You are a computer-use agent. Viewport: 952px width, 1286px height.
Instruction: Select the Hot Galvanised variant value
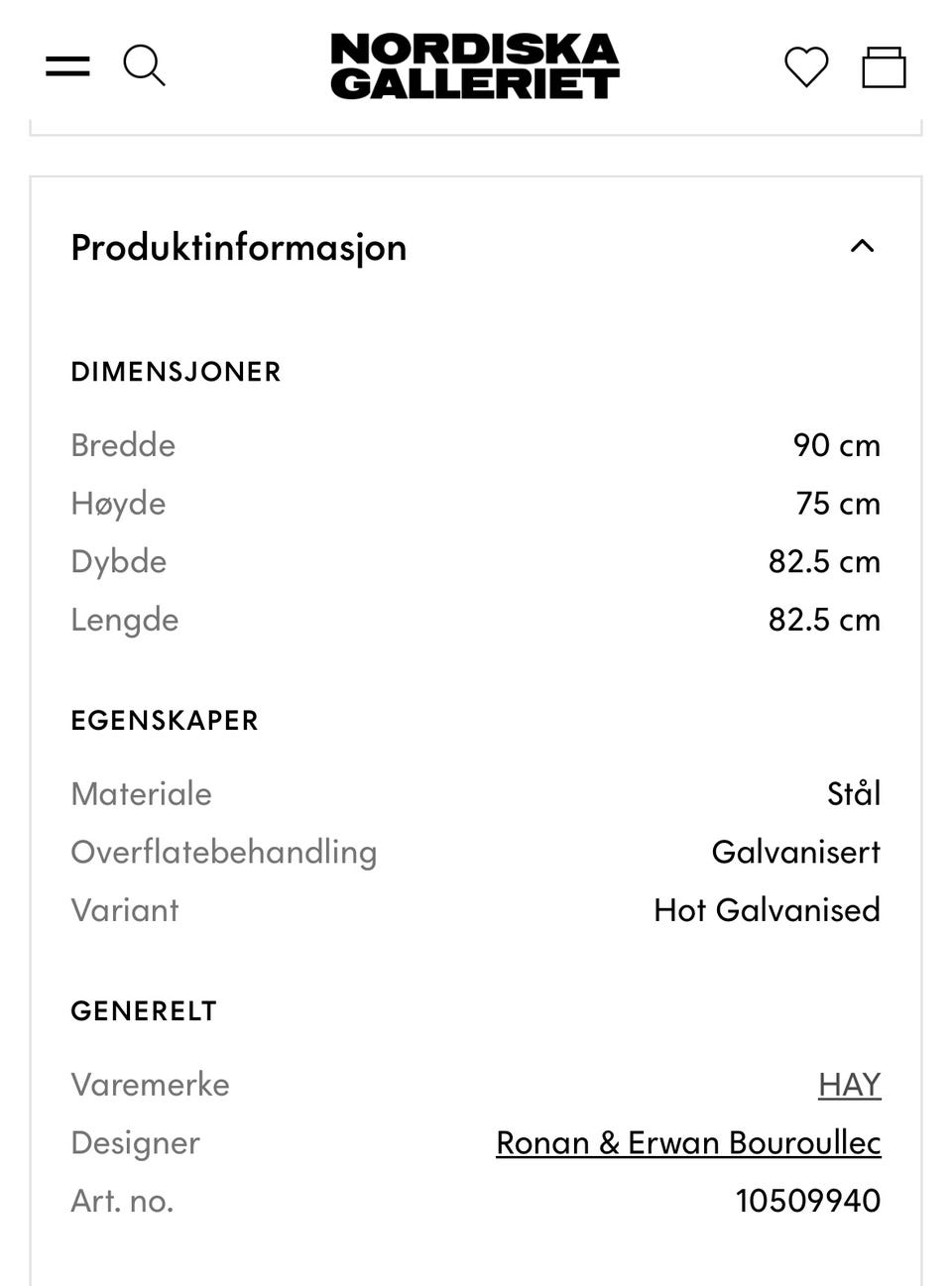[x=767, y=910]
